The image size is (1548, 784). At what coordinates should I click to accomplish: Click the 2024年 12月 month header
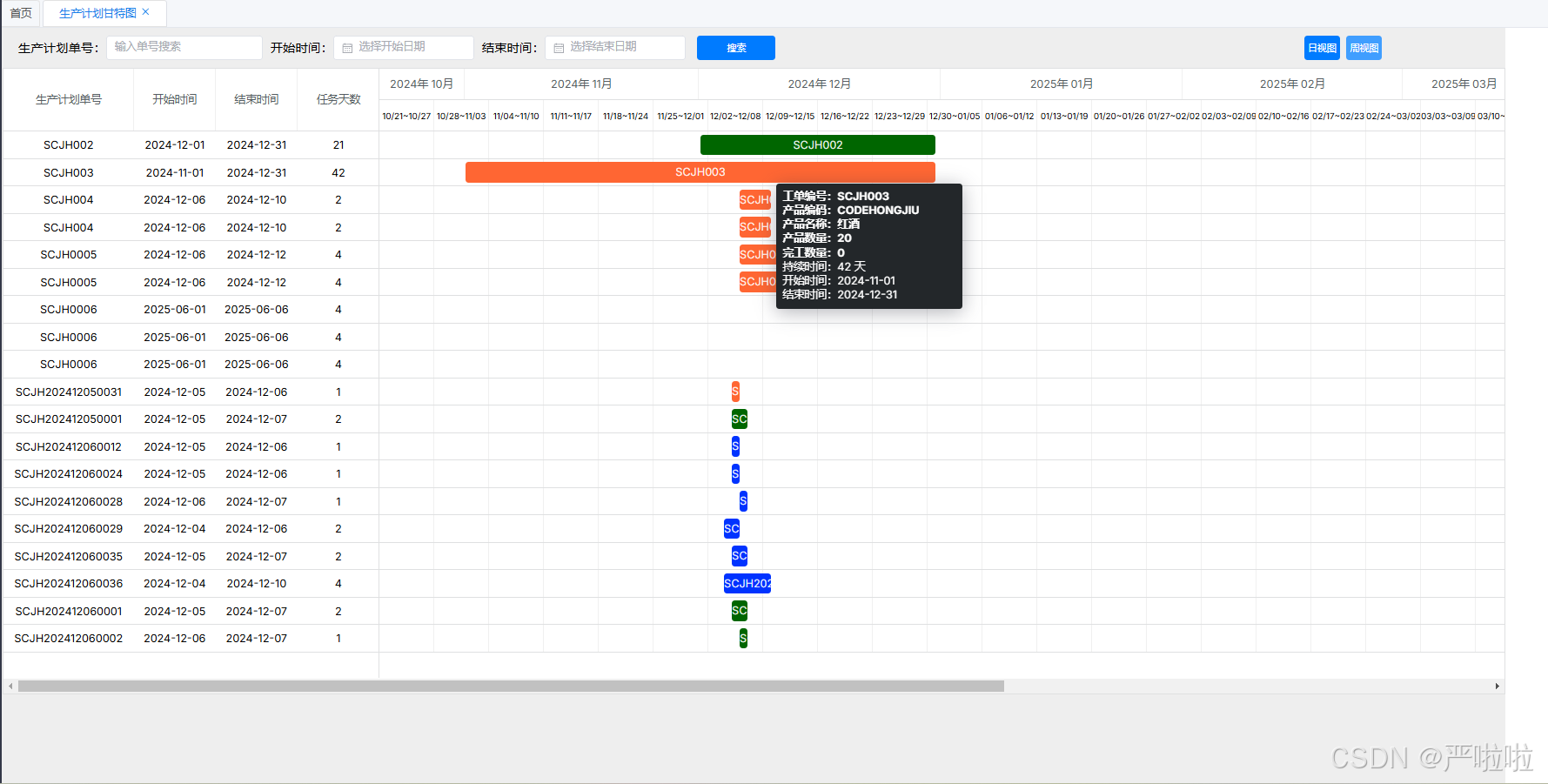pos(820,84)
